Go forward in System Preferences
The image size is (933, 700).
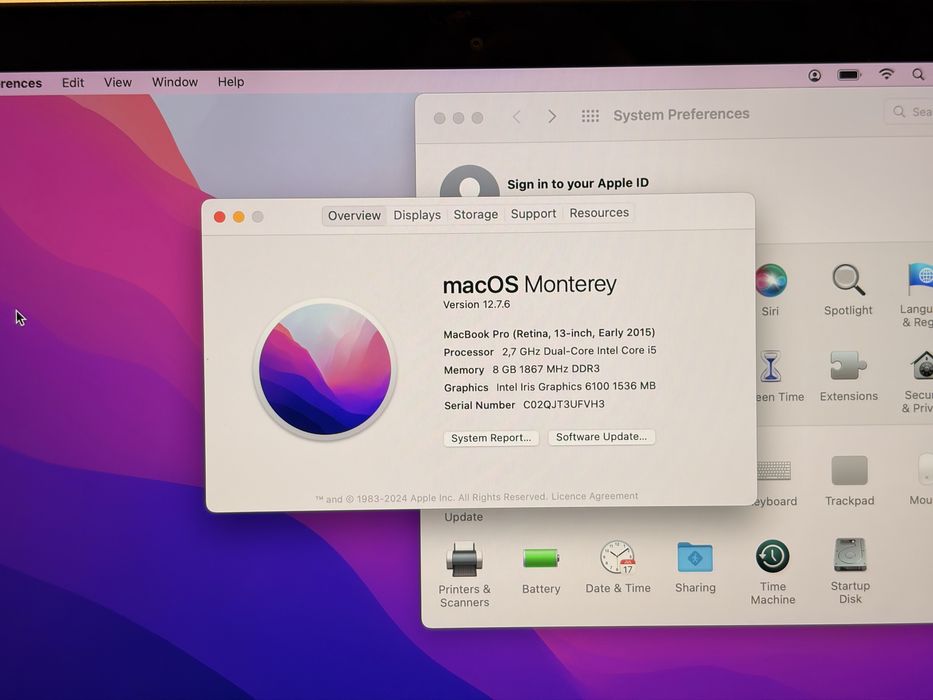click(552, 116)
